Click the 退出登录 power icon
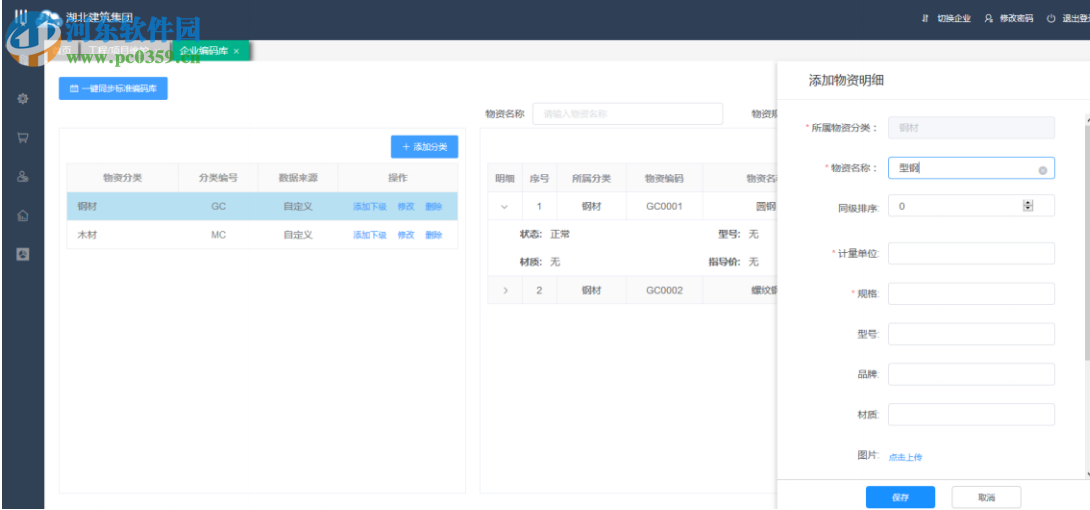 [1052, 19]
